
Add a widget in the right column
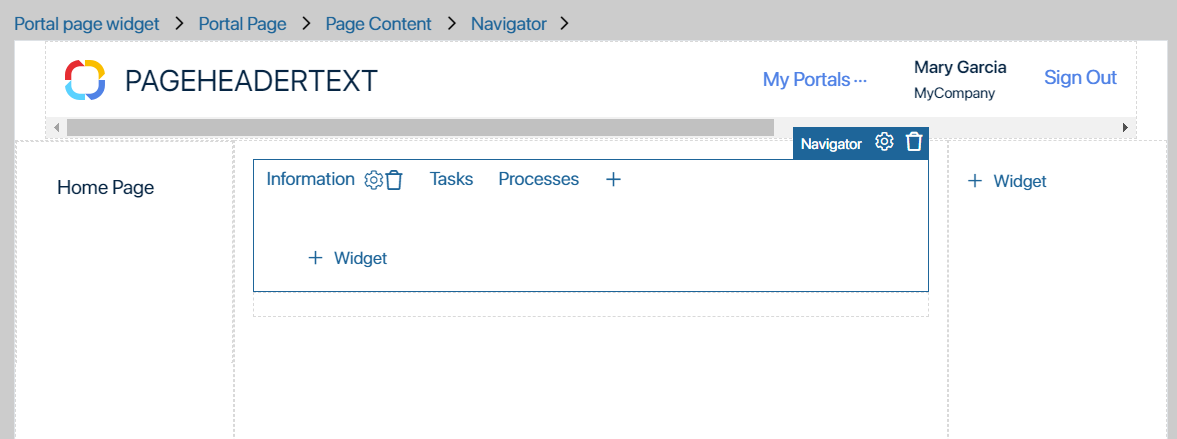click(1007, 181)
